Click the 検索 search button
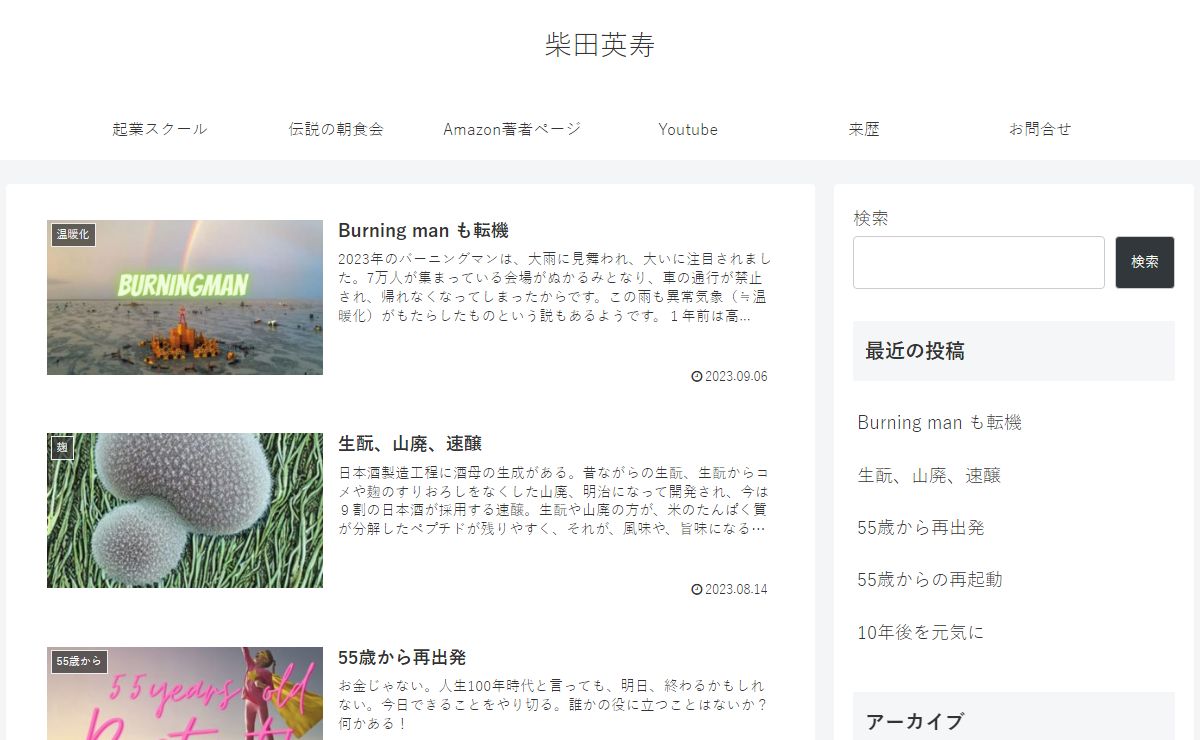Image resolution: width=1200 pixels, height=740 pixels. coord(1145,262)
